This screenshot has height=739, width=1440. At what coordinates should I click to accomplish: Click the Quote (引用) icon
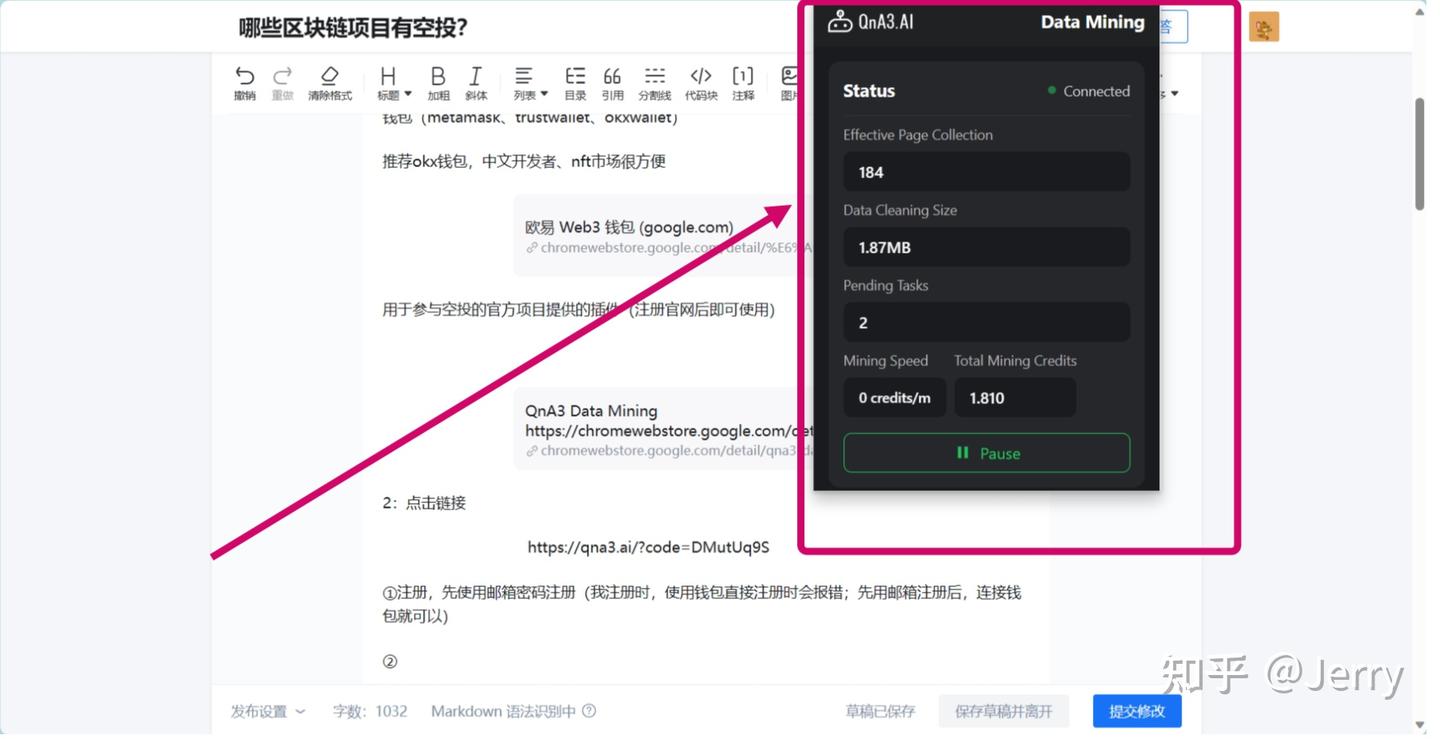(x=612, y=82)
